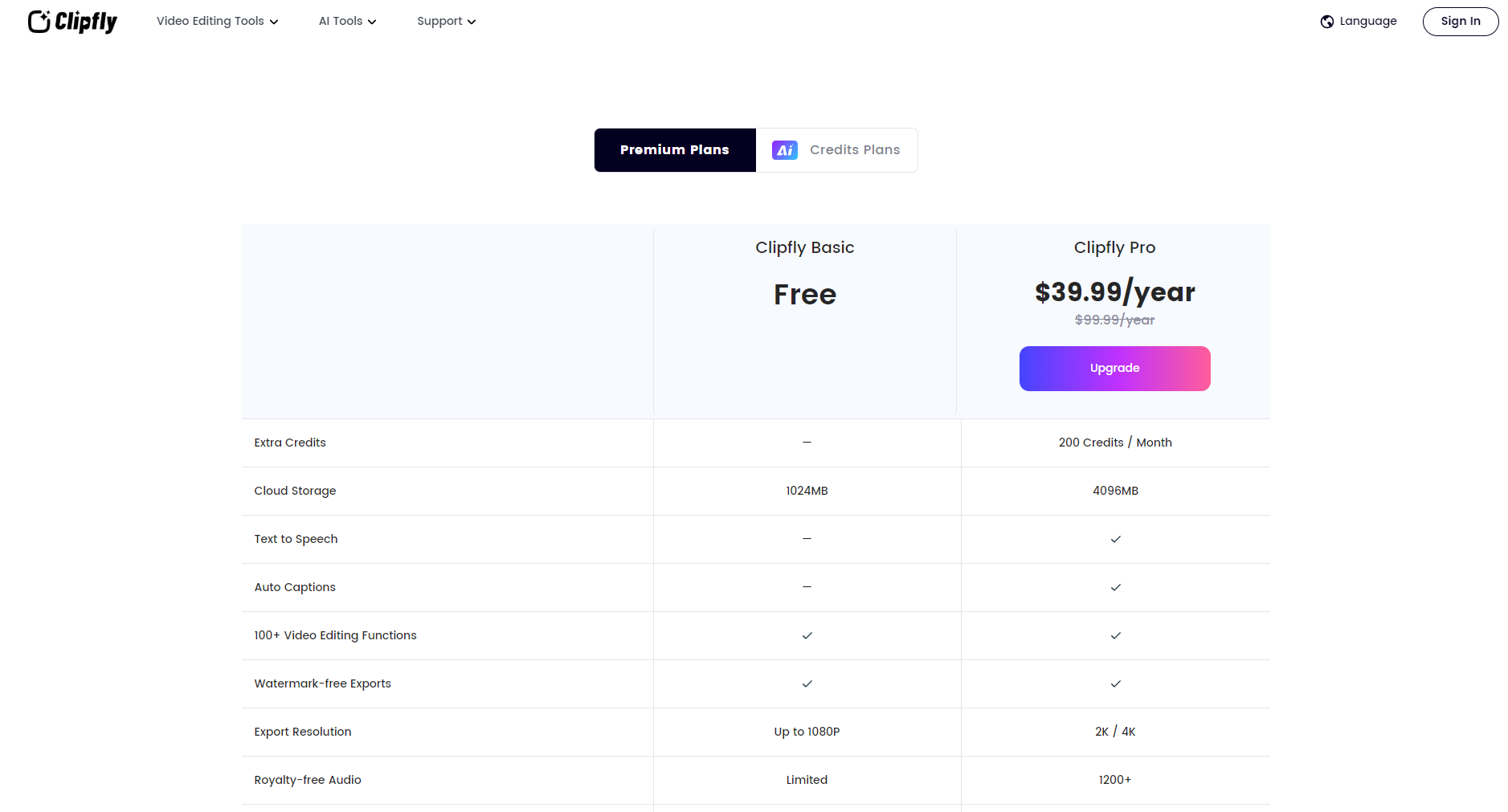Click the crossed-out $99.99/year price
The height and width of the screenshot is (812, 1508).
tap(1115, 320)
